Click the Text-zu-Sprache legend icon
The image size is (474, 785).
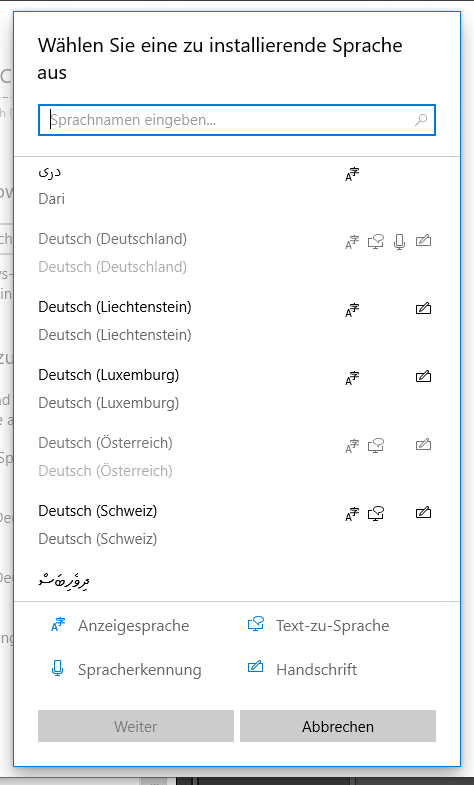[x=256, y=625]
